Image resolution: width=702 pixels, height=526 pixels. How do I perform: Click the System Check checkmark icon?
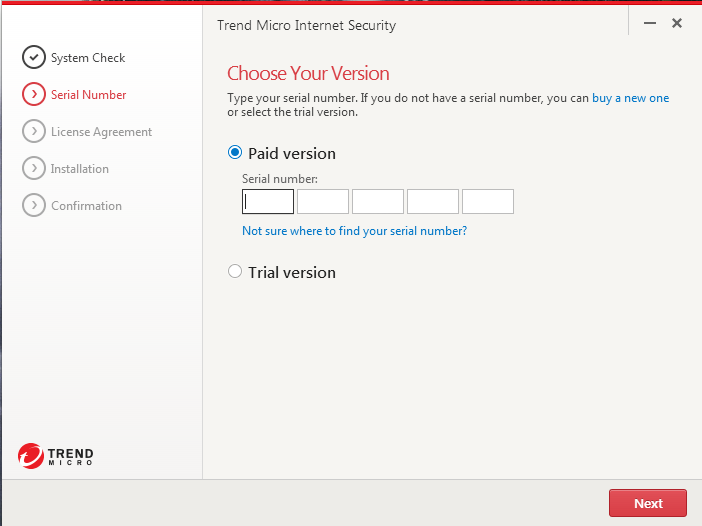34,57
